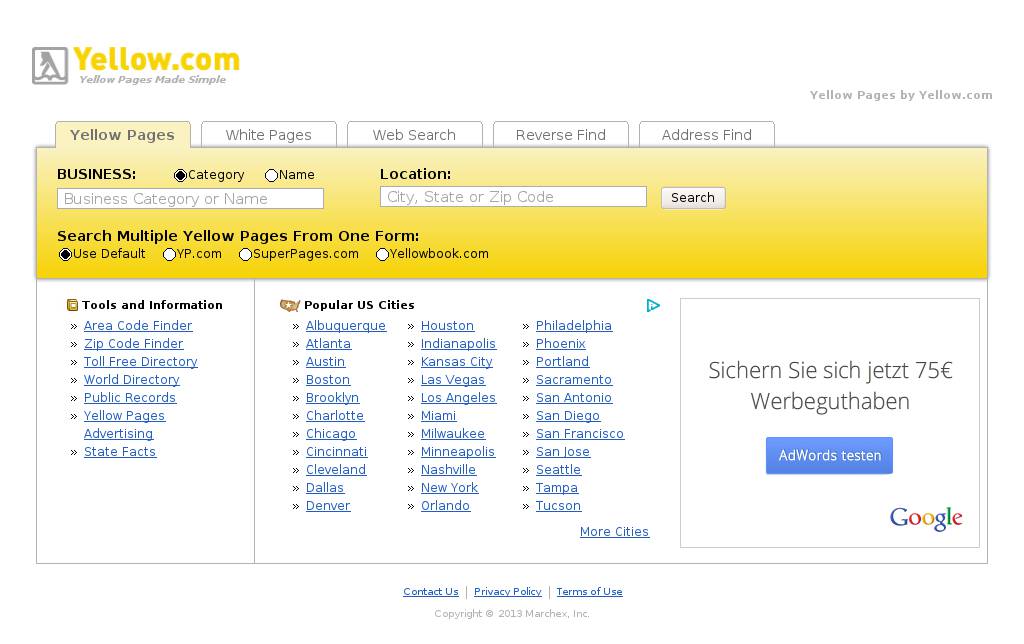Click the Business Category or Name field
This screenshot has height=644, width=1024.
[x=190, y=199]
